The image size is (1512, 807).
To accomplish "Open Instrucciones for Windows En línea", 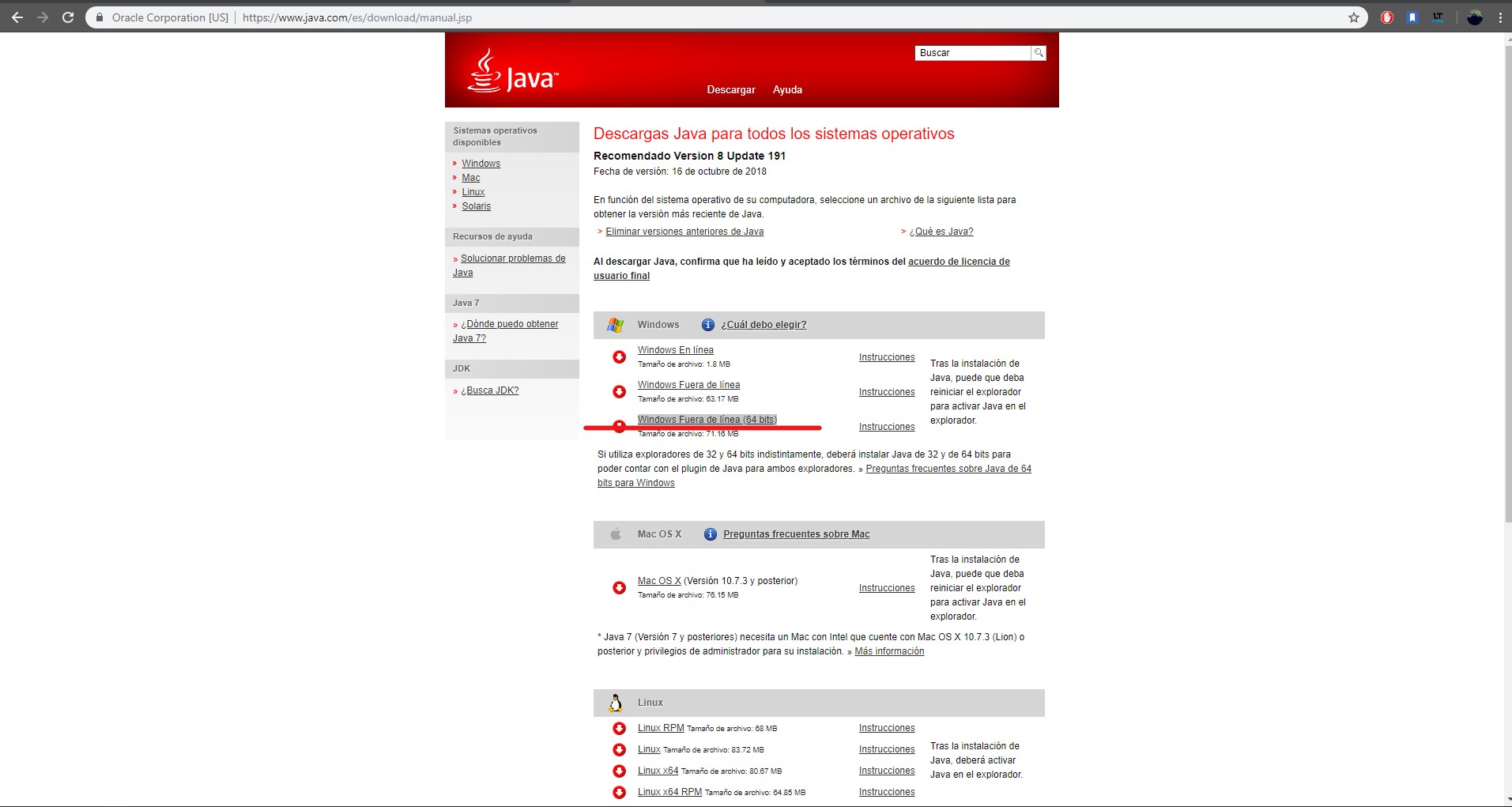I will click(x=887, y=357).
